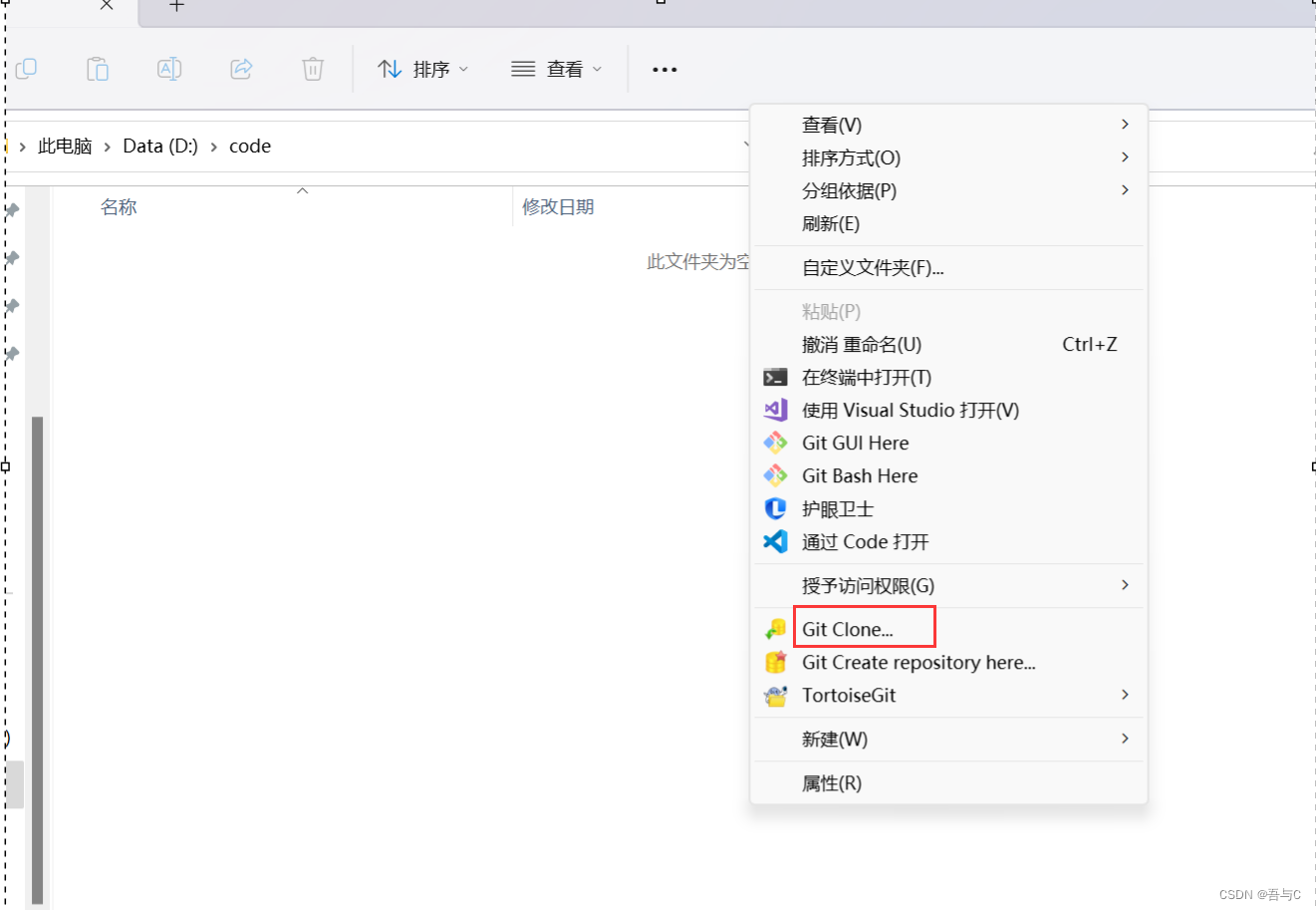Click the delete trash can icon
This screenshot has width=1316, height=910.
pos(313,69)
